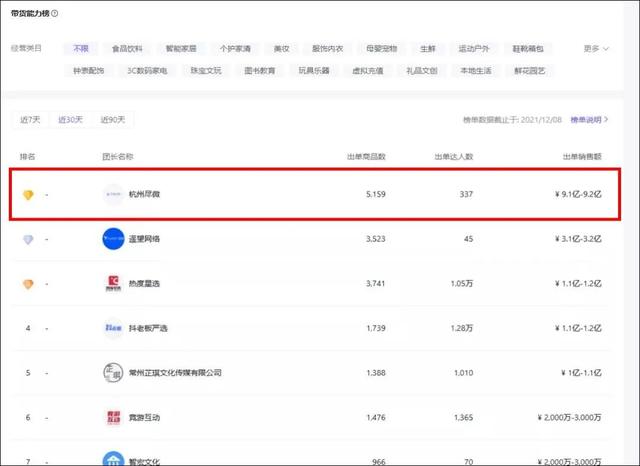Click the 1,010 creators count cell
The image size is (640, 466).
[464, 373]
